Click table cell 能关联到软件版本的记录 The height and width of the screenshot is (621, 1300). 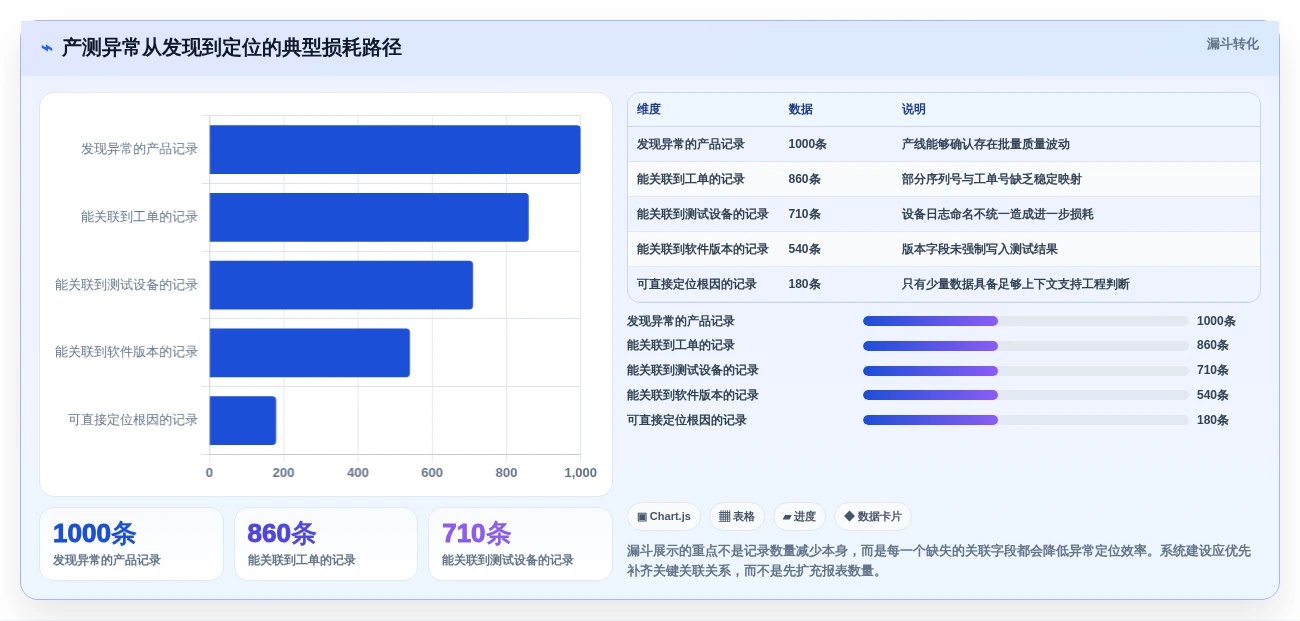pos(703,249)
